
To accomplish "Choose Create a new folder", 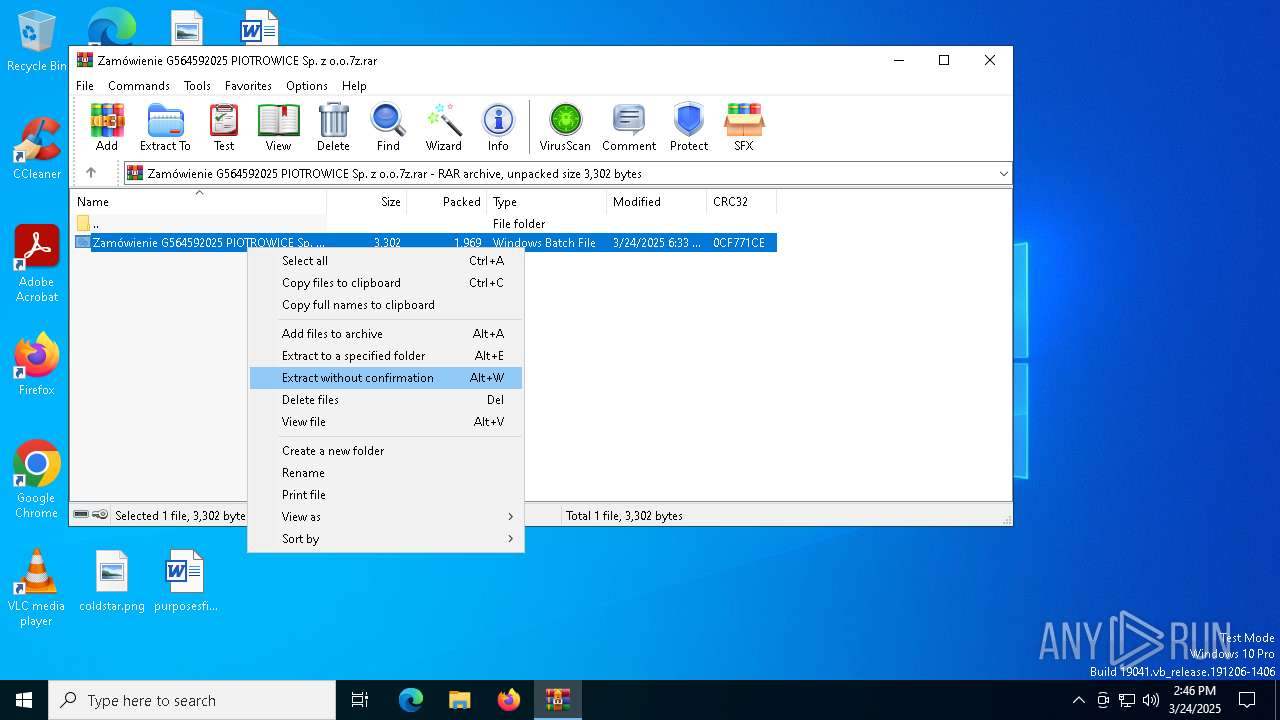I will pos(386,451).
